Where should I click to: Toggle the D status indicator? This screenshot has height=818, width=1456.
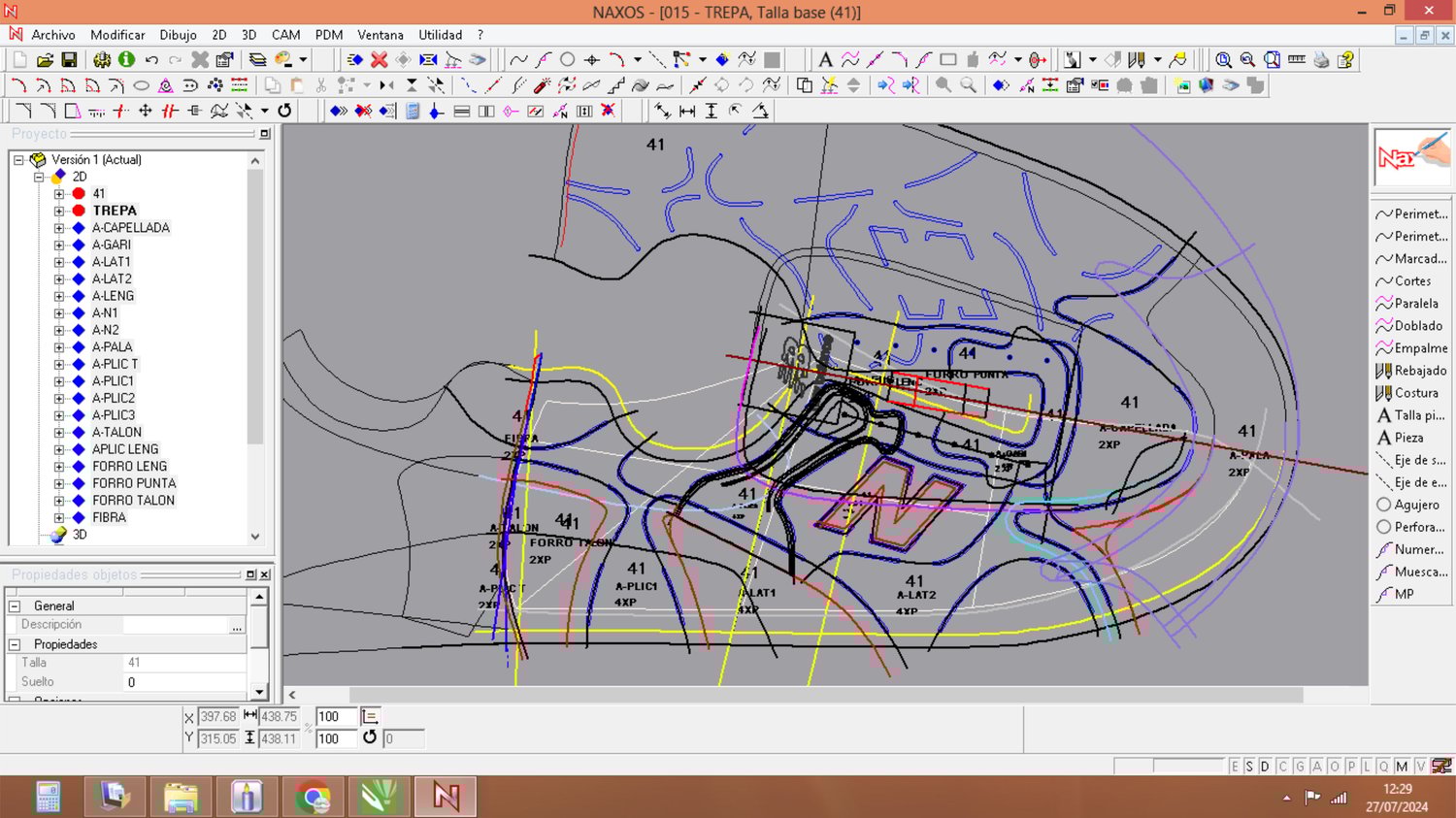[1265, 767]
